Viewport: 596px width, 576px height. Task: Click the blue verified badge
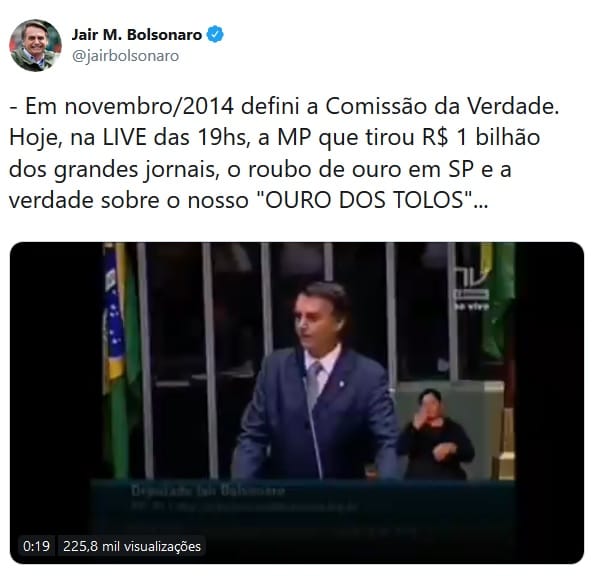(x=215, y=35)
